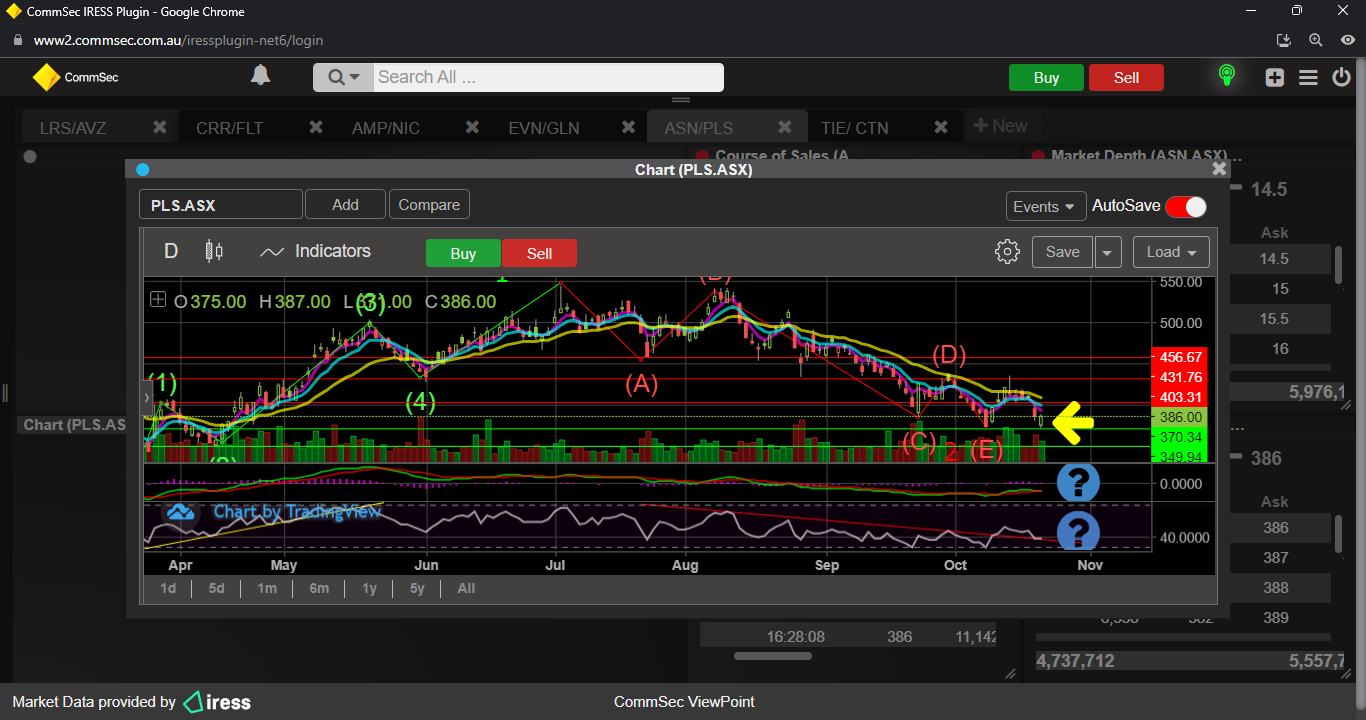Switch to the CRR/FLT tab
The image size is (1366, 720).
(x=230, y=128)
